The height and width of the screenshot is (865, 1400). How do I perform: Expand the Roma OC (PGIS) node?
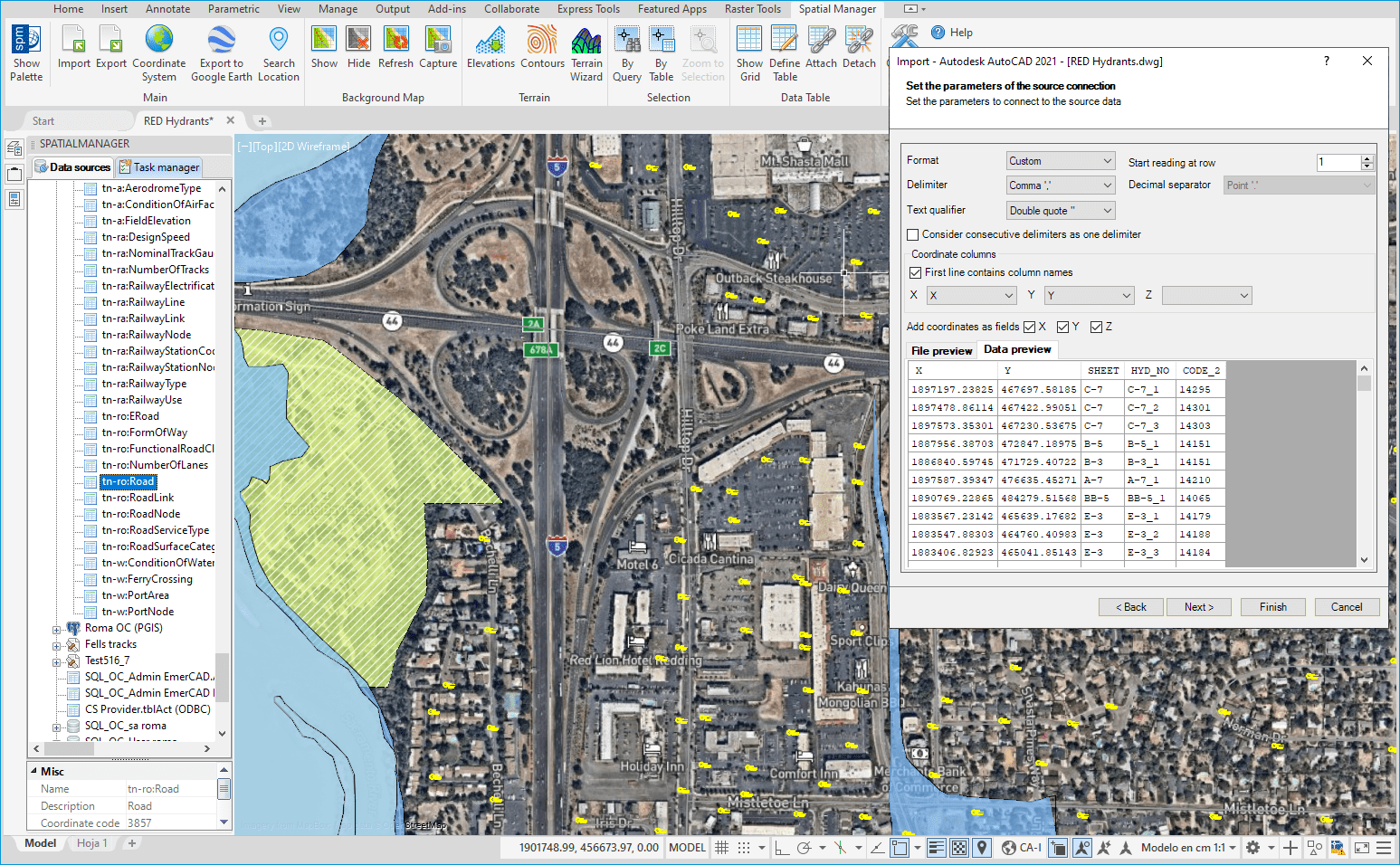57,629
